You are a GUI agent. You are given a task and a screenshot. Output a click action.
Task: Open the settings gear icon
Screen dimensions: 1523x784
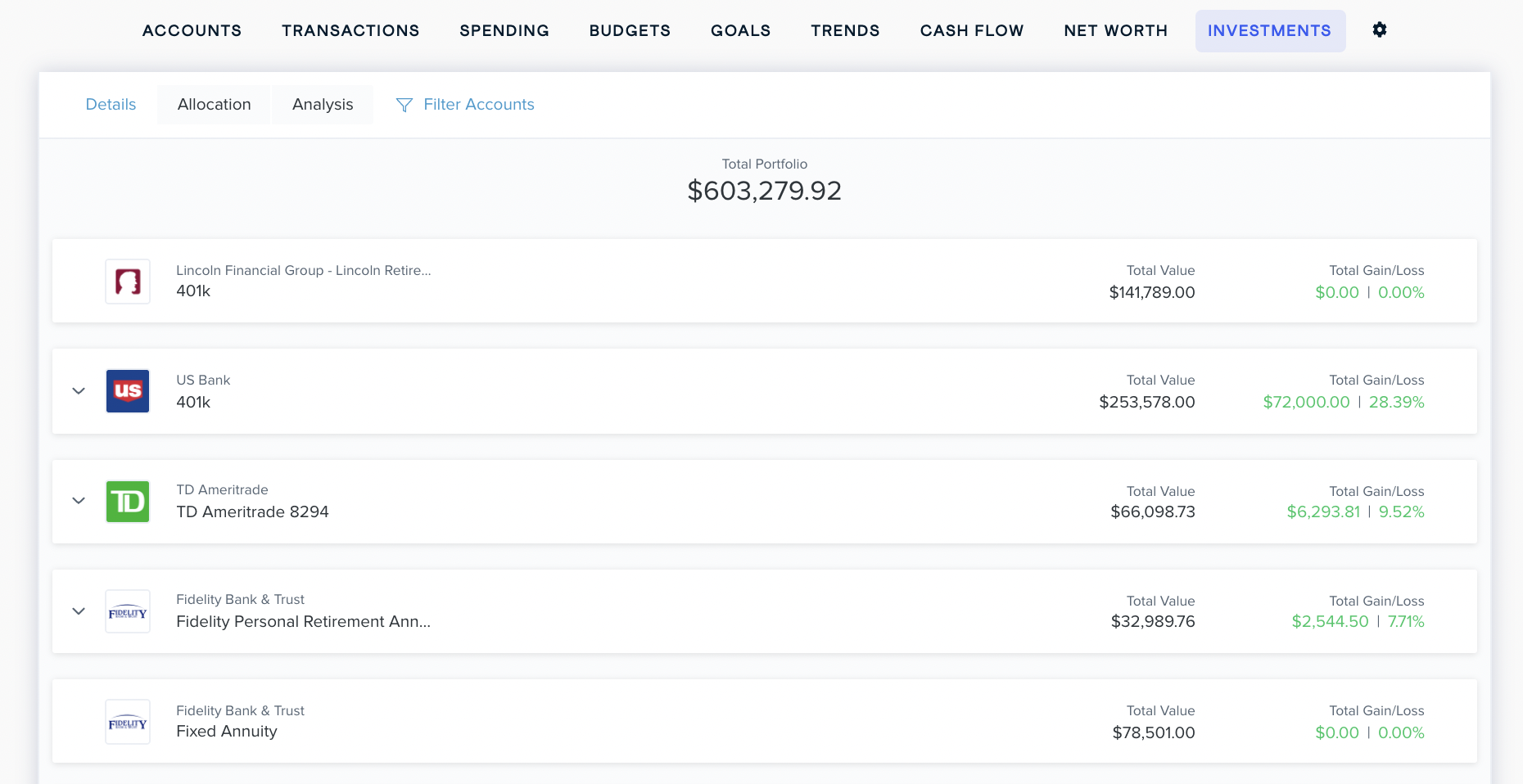1380,30
